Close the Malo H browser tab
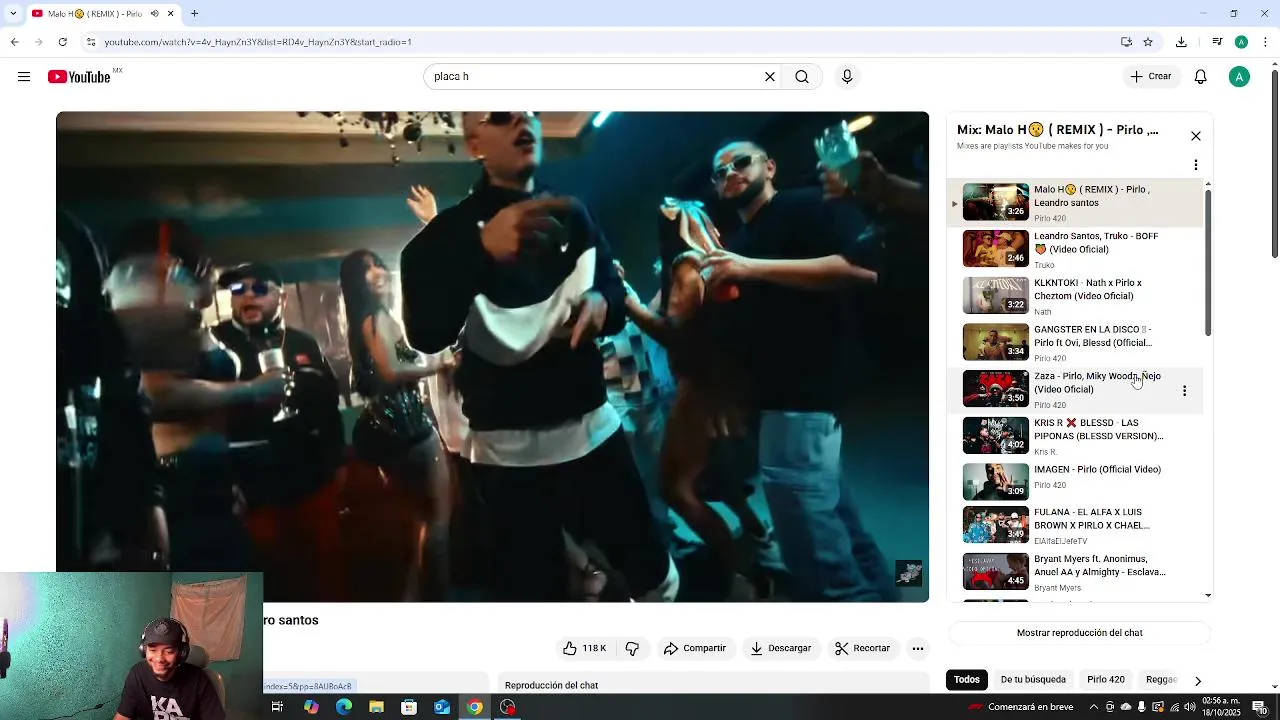 pos(170,14)
